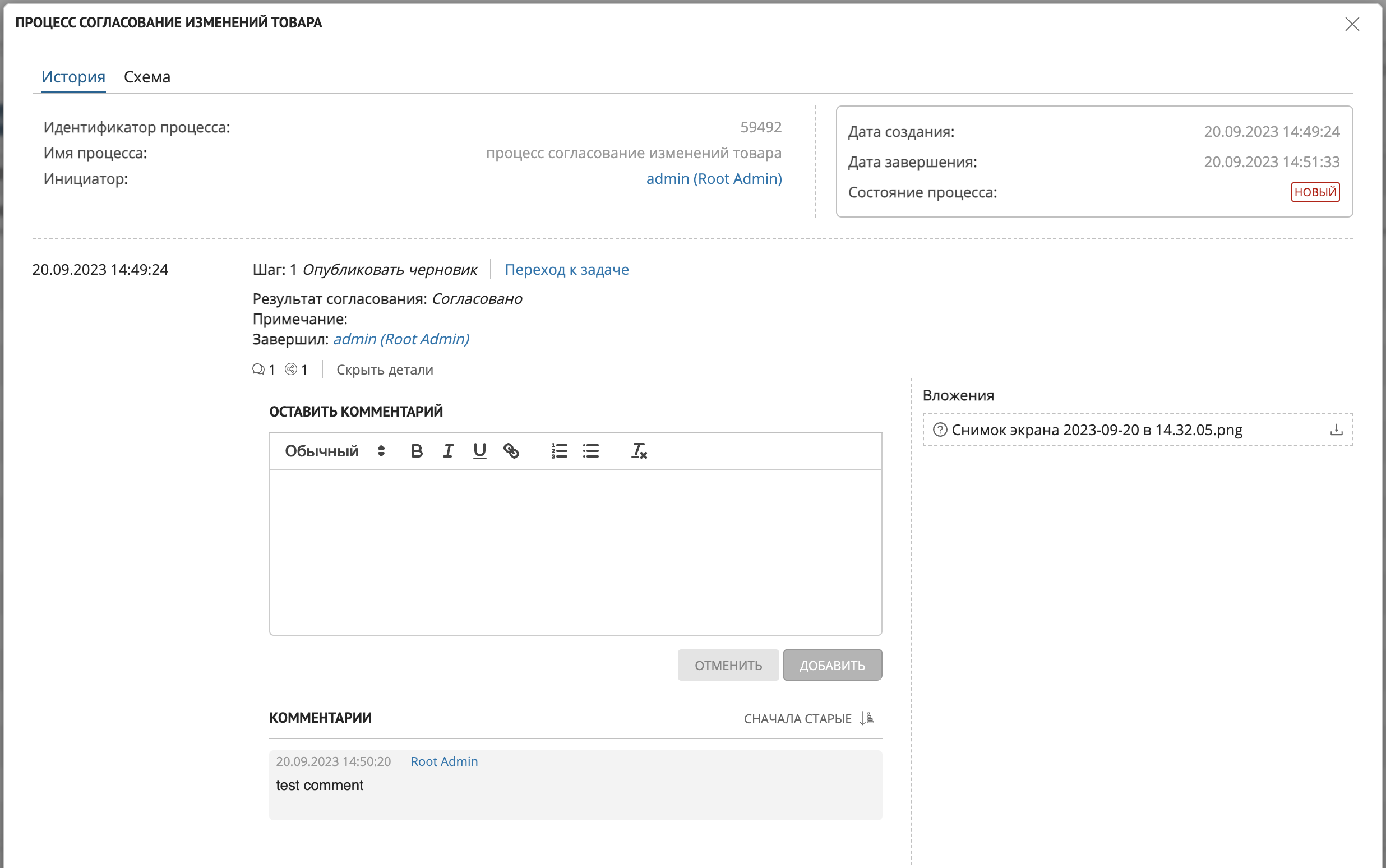Viewport: 1386px width, 868px height.
Task: Clear text formatting in editor
Action: [639, 451]
